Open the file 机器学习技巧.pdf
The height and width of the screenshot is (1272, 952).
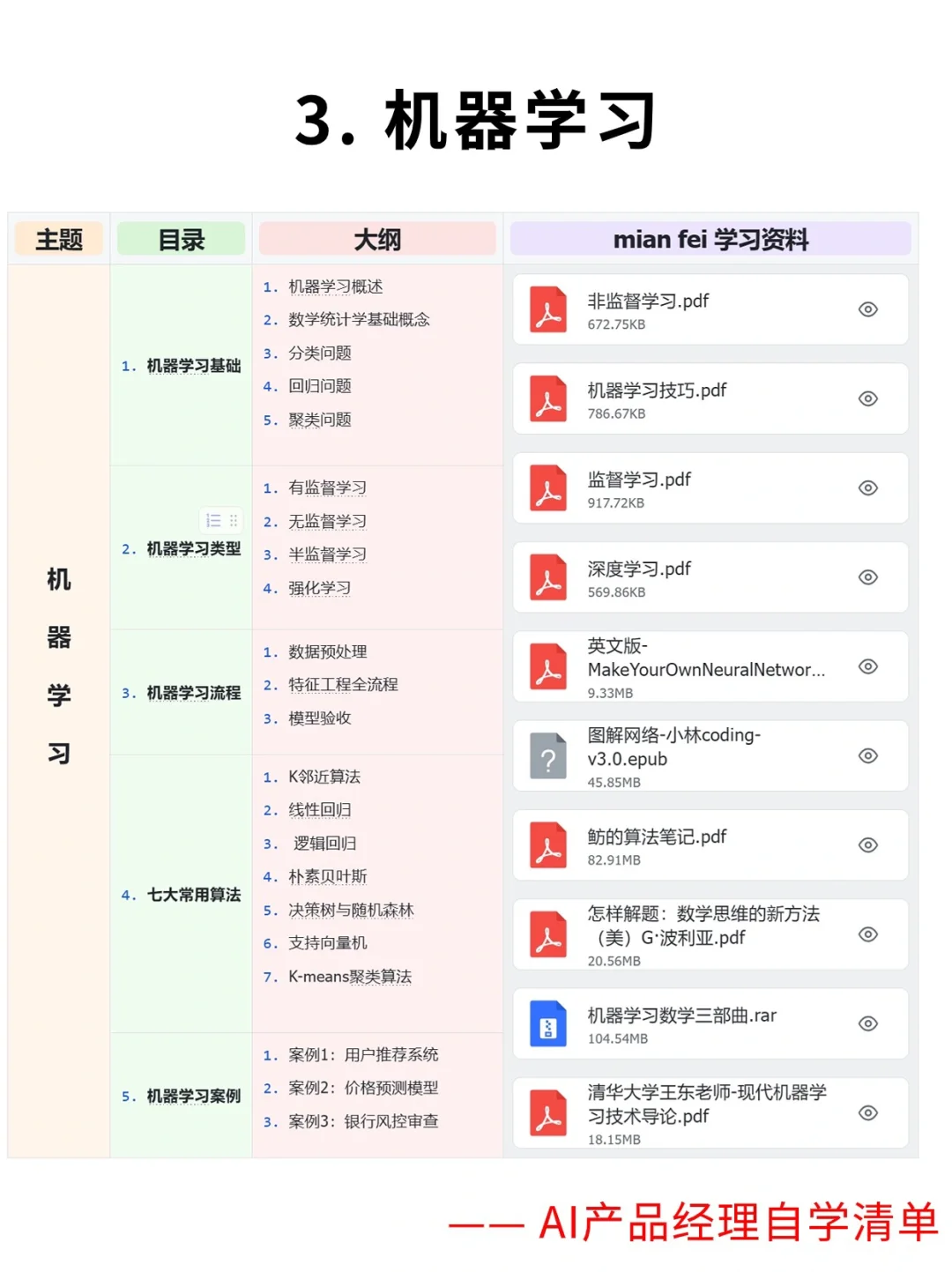coord(710,398)
